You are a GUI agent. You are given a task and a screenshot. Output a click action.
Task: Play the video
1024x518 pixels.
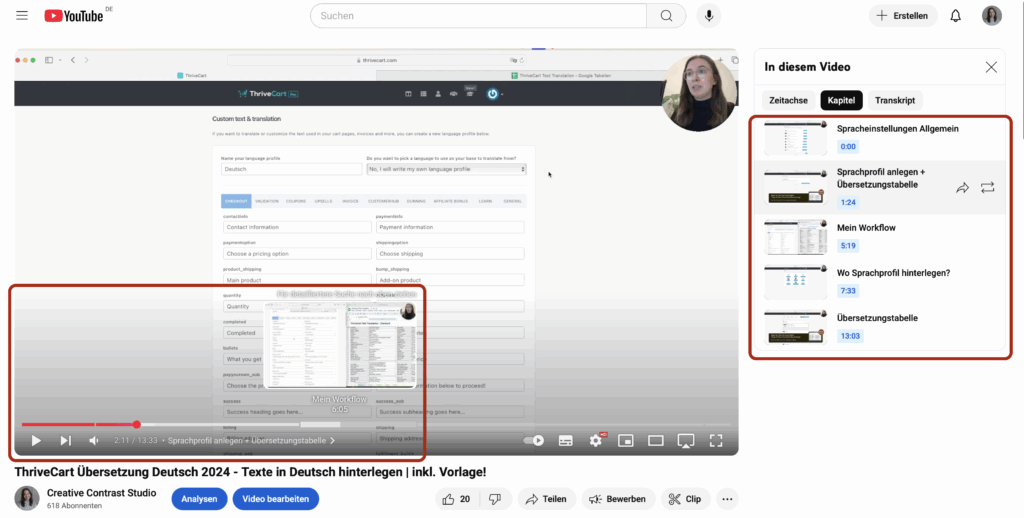click(36, 441)
